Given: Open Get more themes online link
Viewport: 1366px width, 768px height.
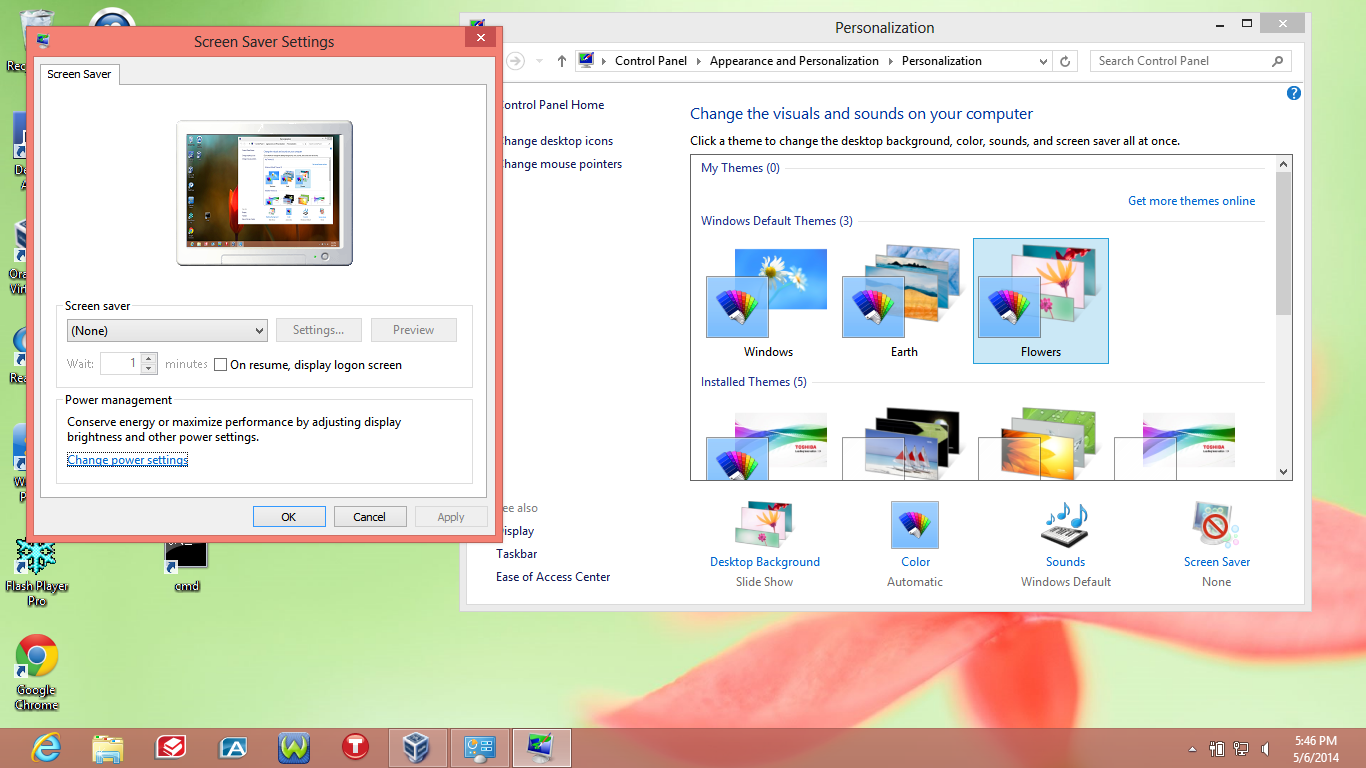Looking at the screenshot, I should [x=1191, y=201].
